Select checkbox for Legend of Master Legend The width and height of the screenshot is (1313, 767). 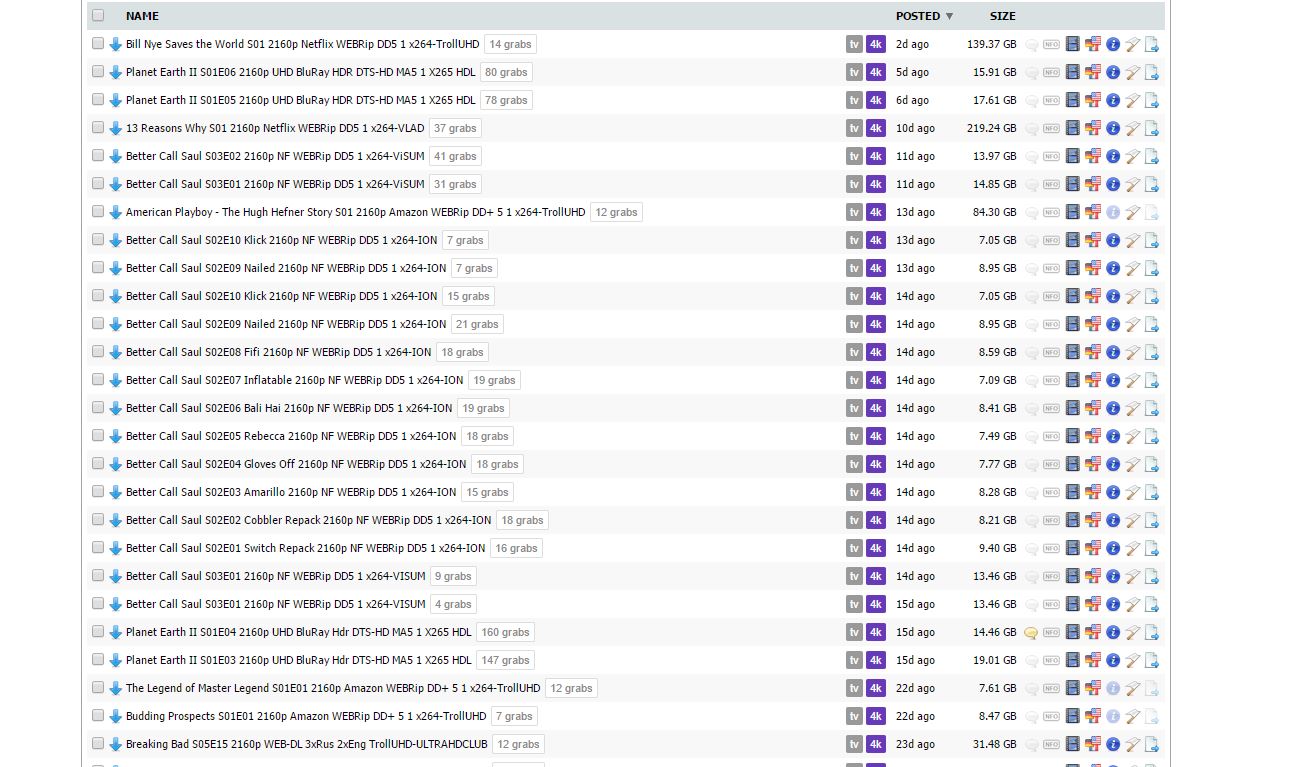tap(98, 688)
